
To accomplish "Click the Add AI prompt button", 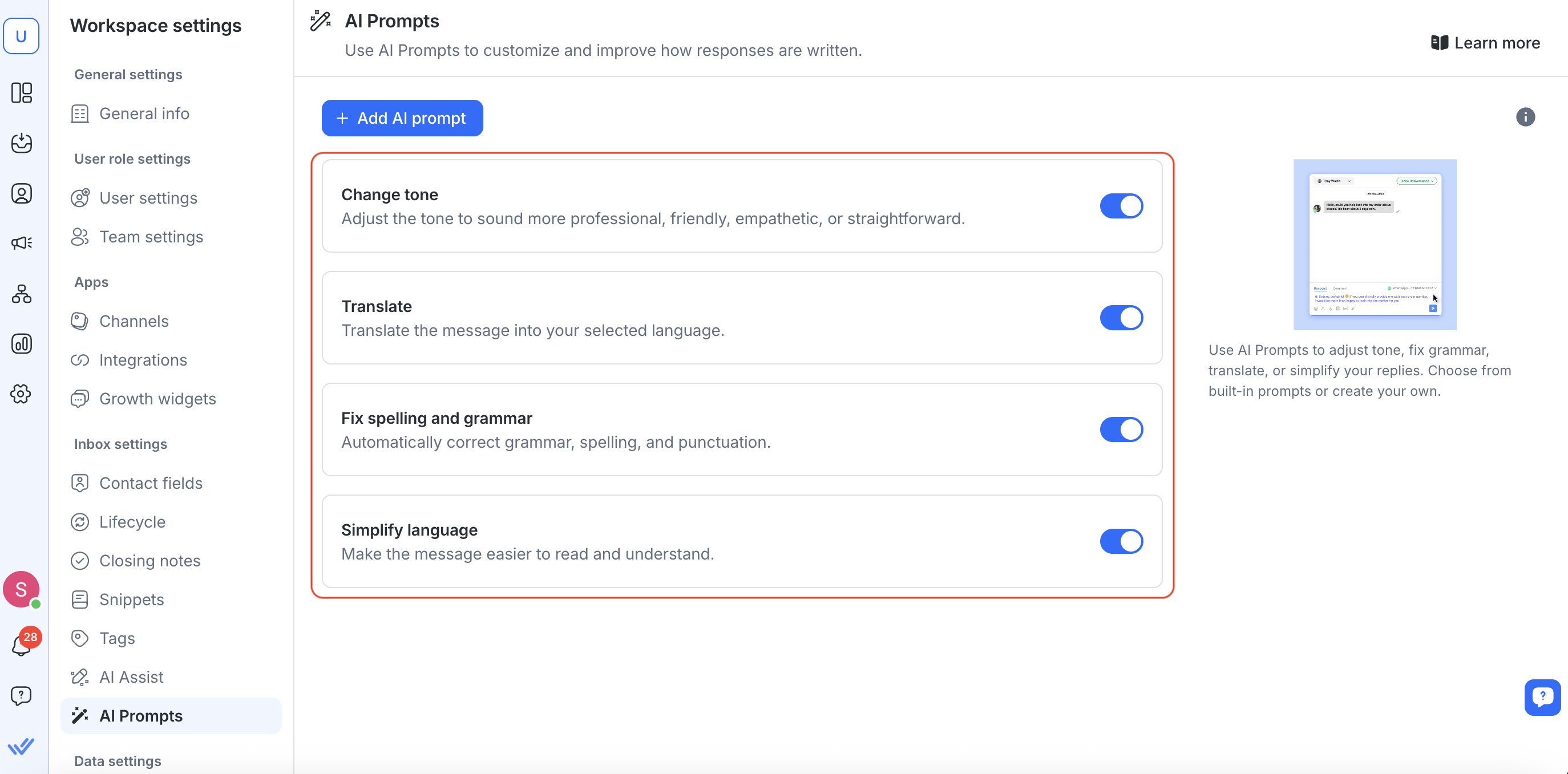I will (402, 118).
